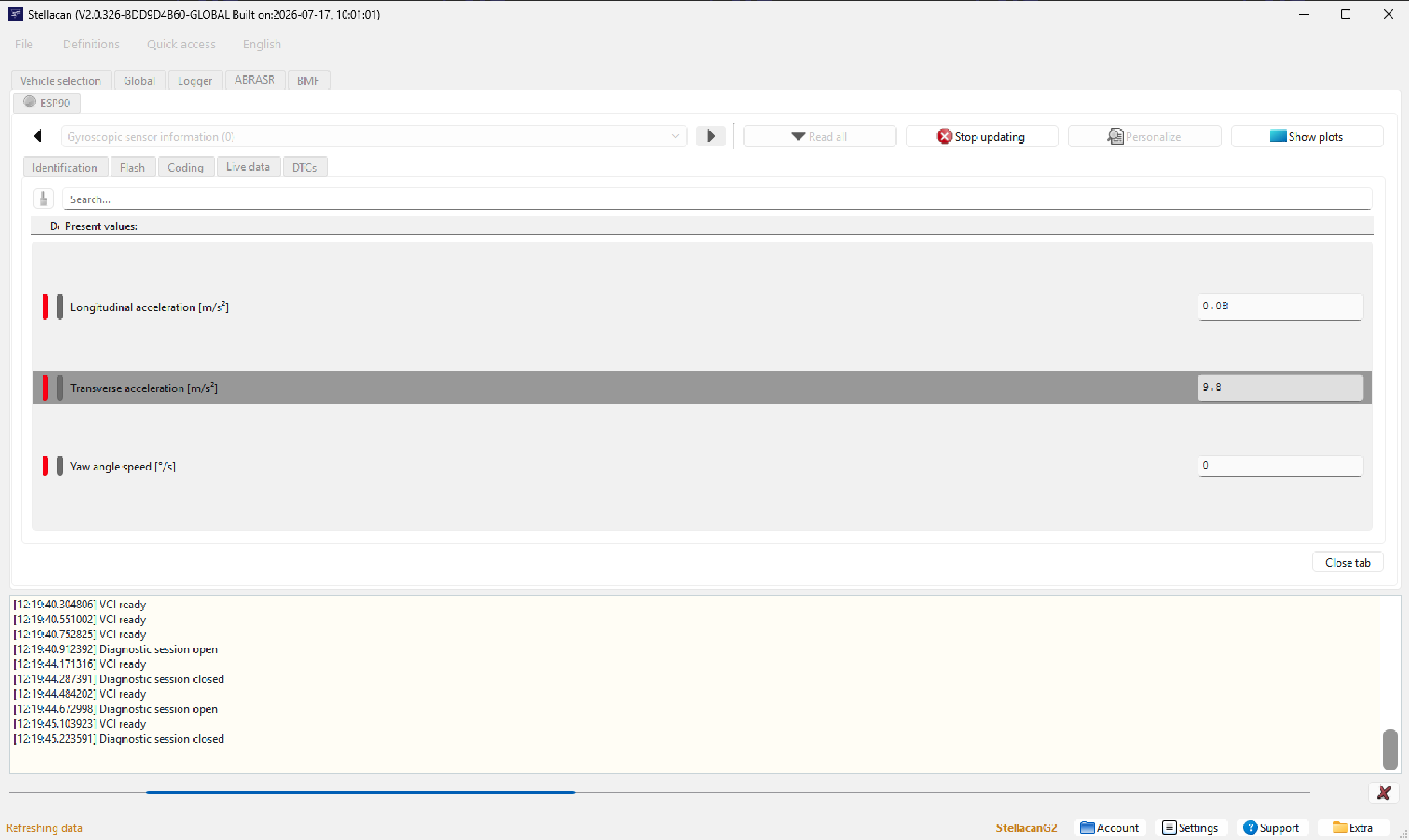Click the Yaw angle speed value field
The image size is (1409, 840).
(x=1280, y=466)
